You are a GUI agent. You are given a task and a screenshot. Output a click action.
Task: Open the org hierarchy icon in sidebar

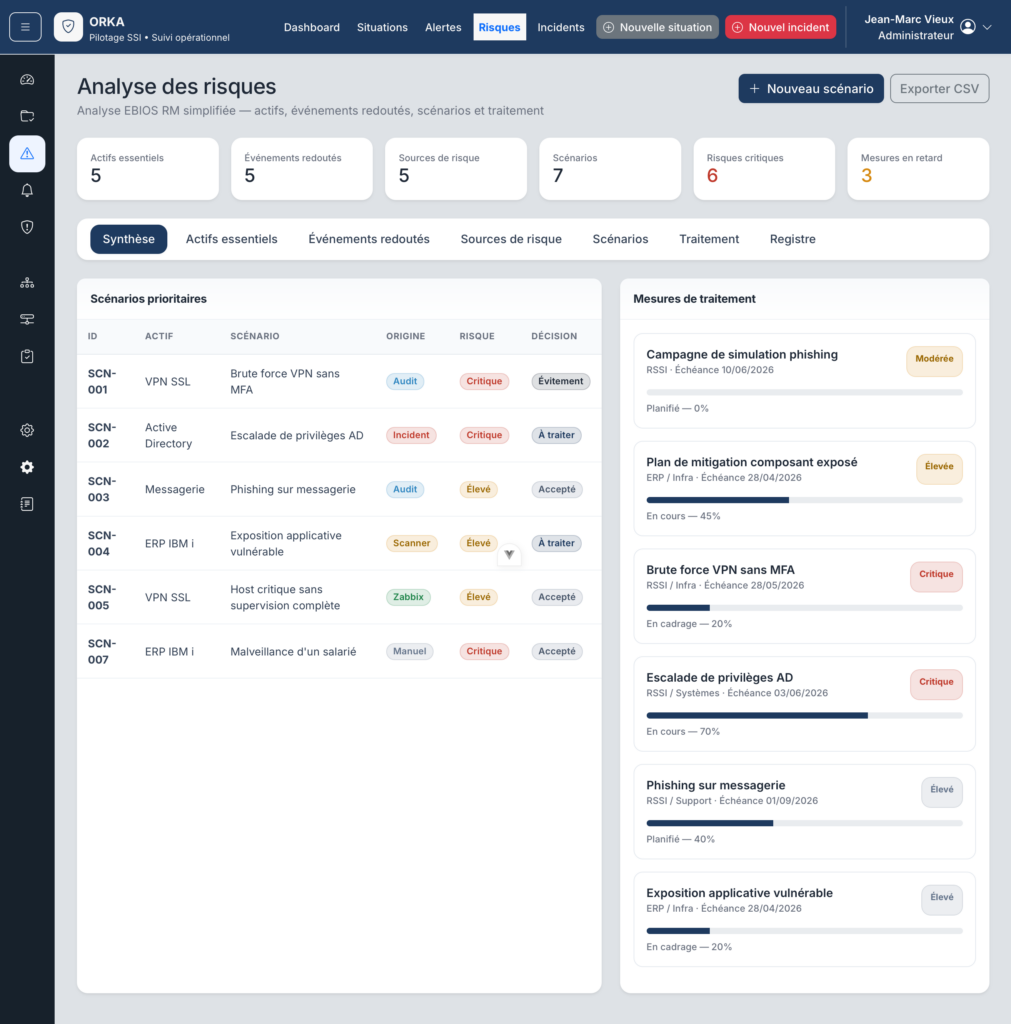pos(27,283)
